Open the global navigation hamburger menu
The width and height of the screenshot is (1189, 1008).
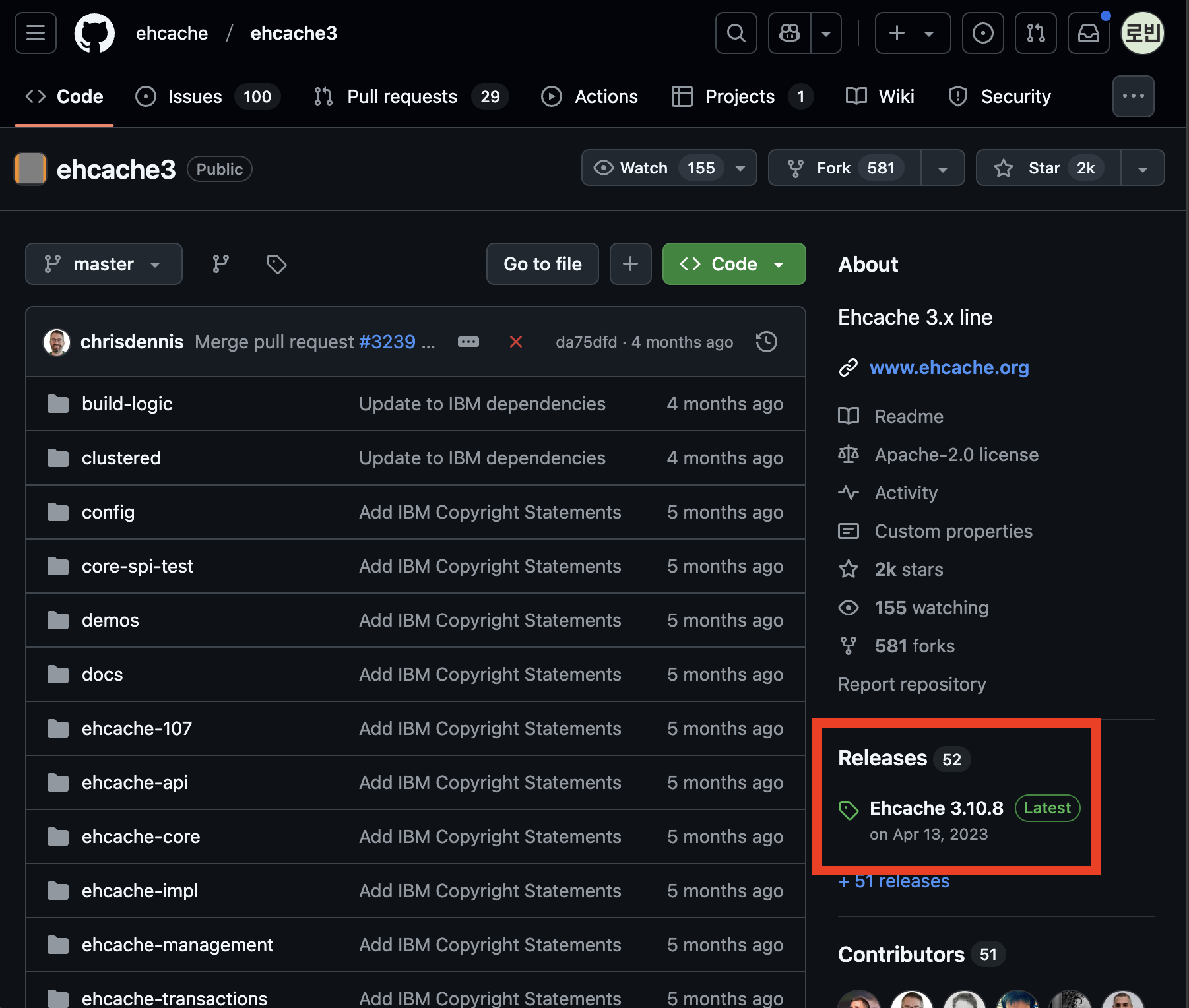(36, 33)
